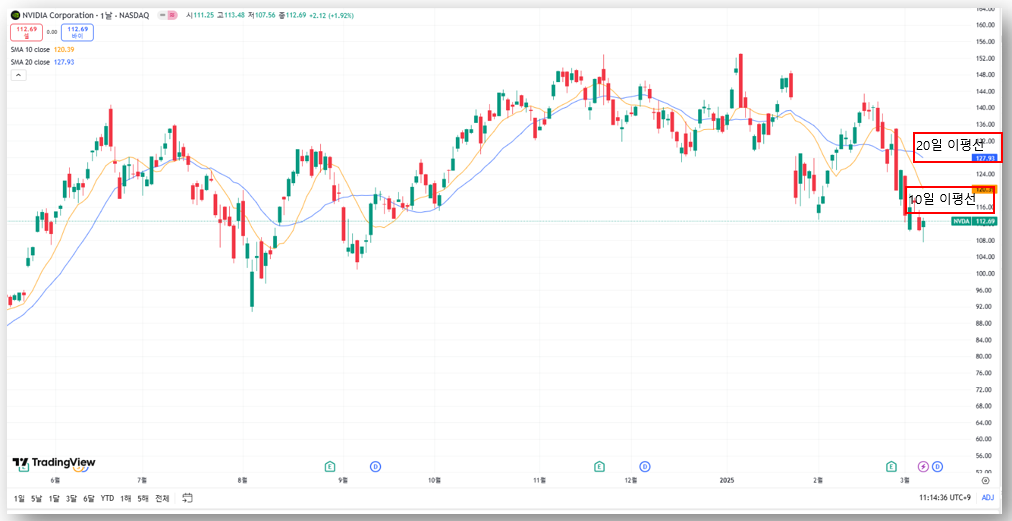The width and height of the screenshot is (1012, 521).
Task: Click the earnings E marker before 12월
Action: [x=599, y=466]
